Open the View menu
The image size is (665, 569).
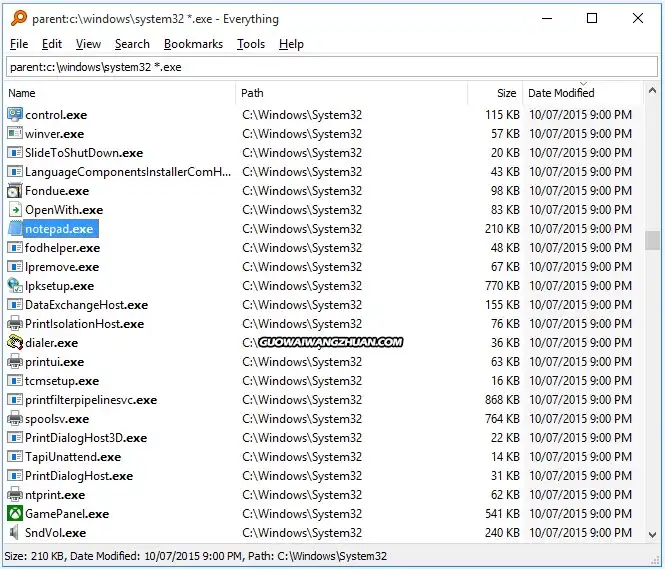click(x=88, y=44)
